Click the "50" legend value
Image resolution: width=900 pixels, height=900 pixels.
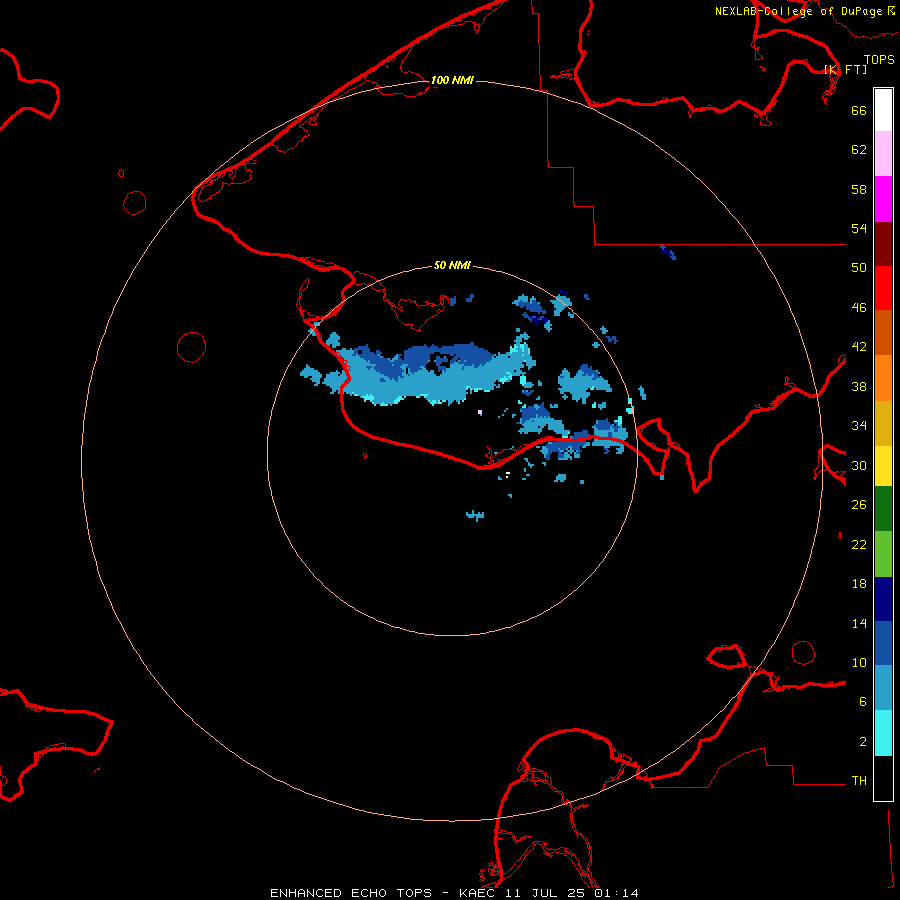(x=859, y=268)
